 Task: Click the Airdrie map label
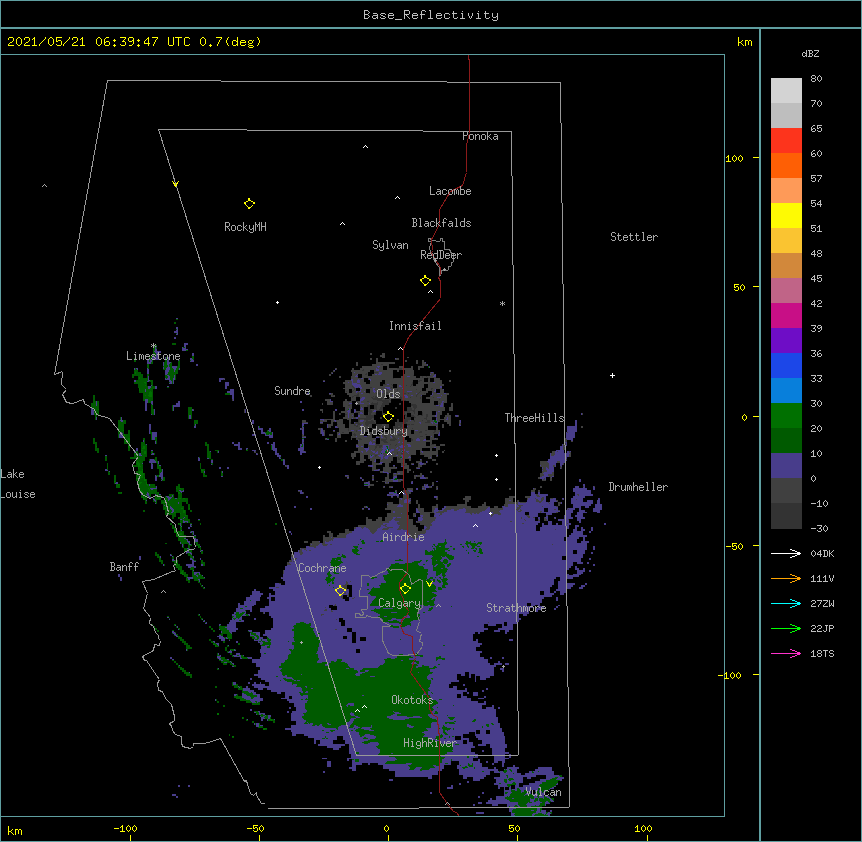click(x=403, y=537)
